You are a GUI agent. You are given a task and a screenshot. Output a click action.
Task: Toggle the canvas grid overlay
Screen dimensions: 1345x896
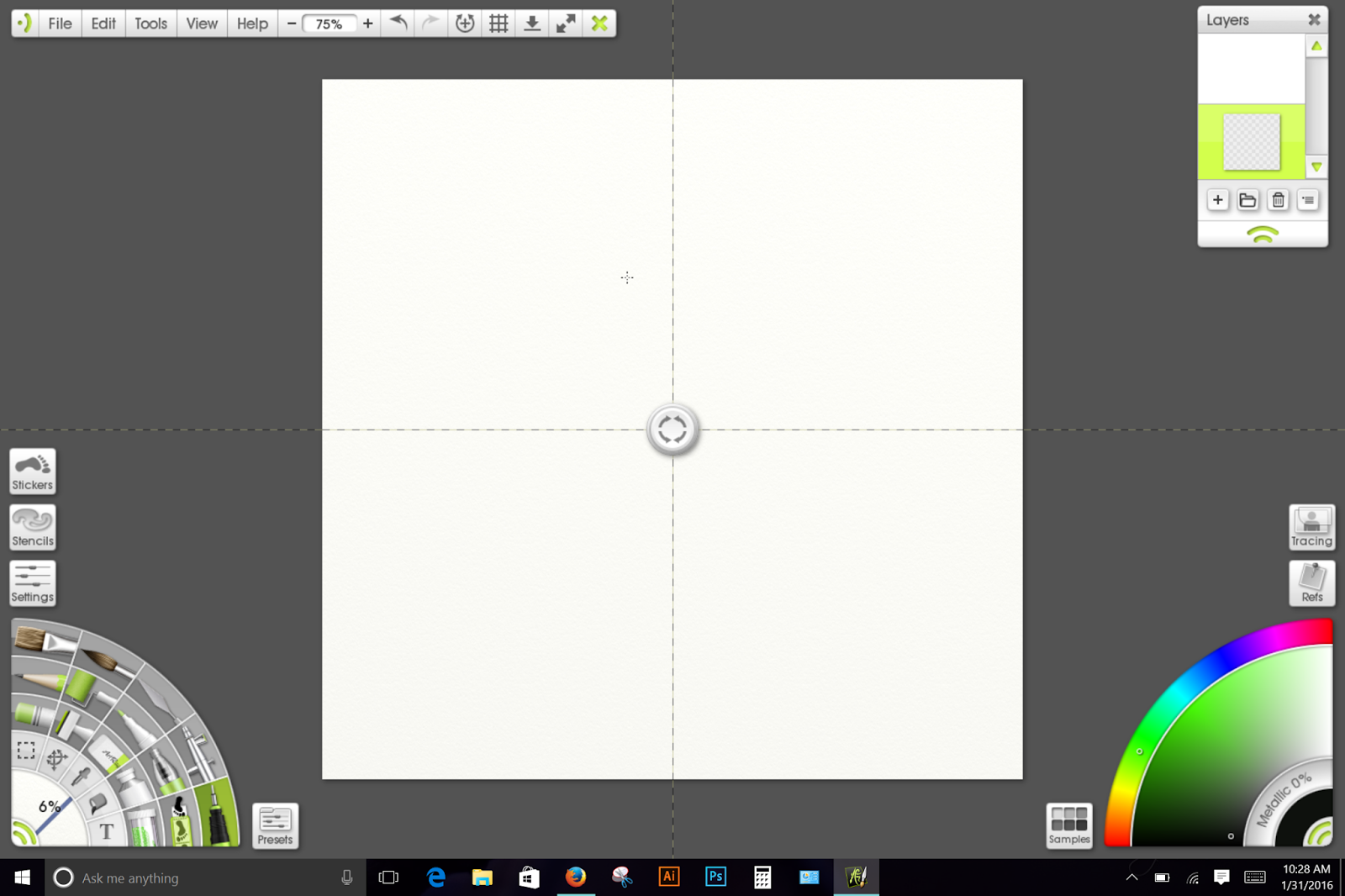[x=498, y=24]
